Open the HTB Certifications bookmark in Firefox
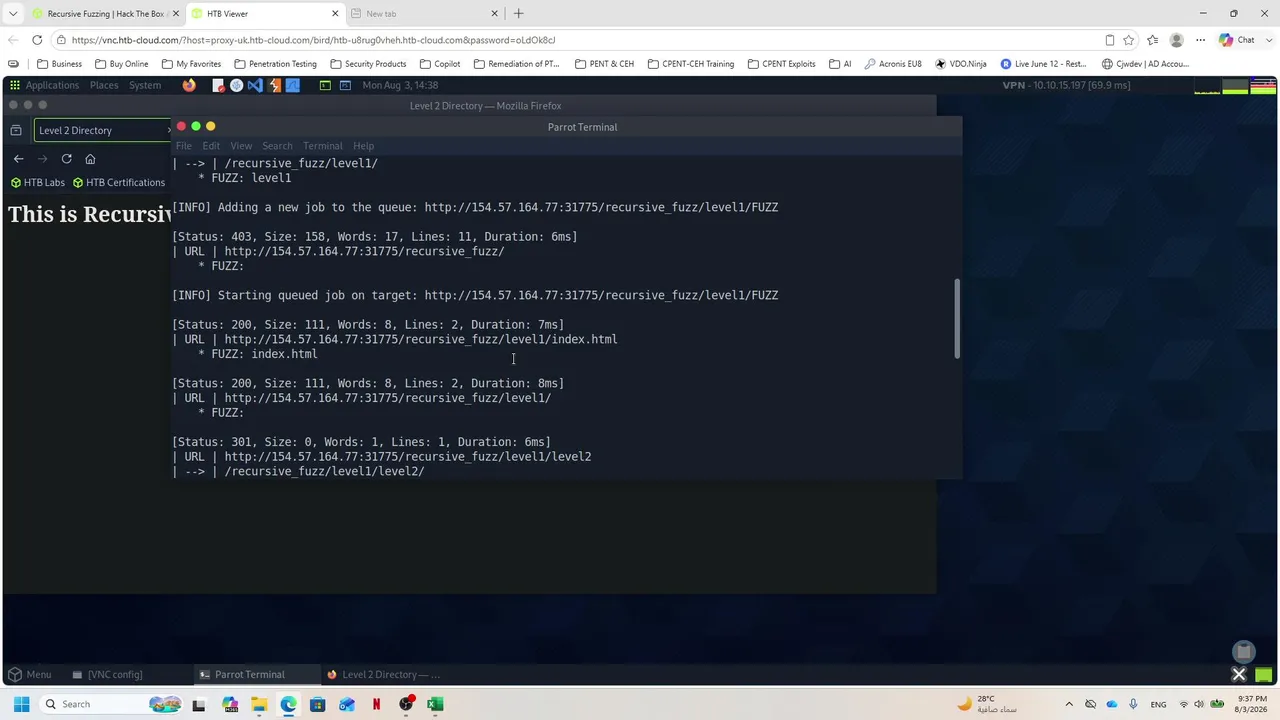This screenshot has height=720, width=1280. pos(119,182)
